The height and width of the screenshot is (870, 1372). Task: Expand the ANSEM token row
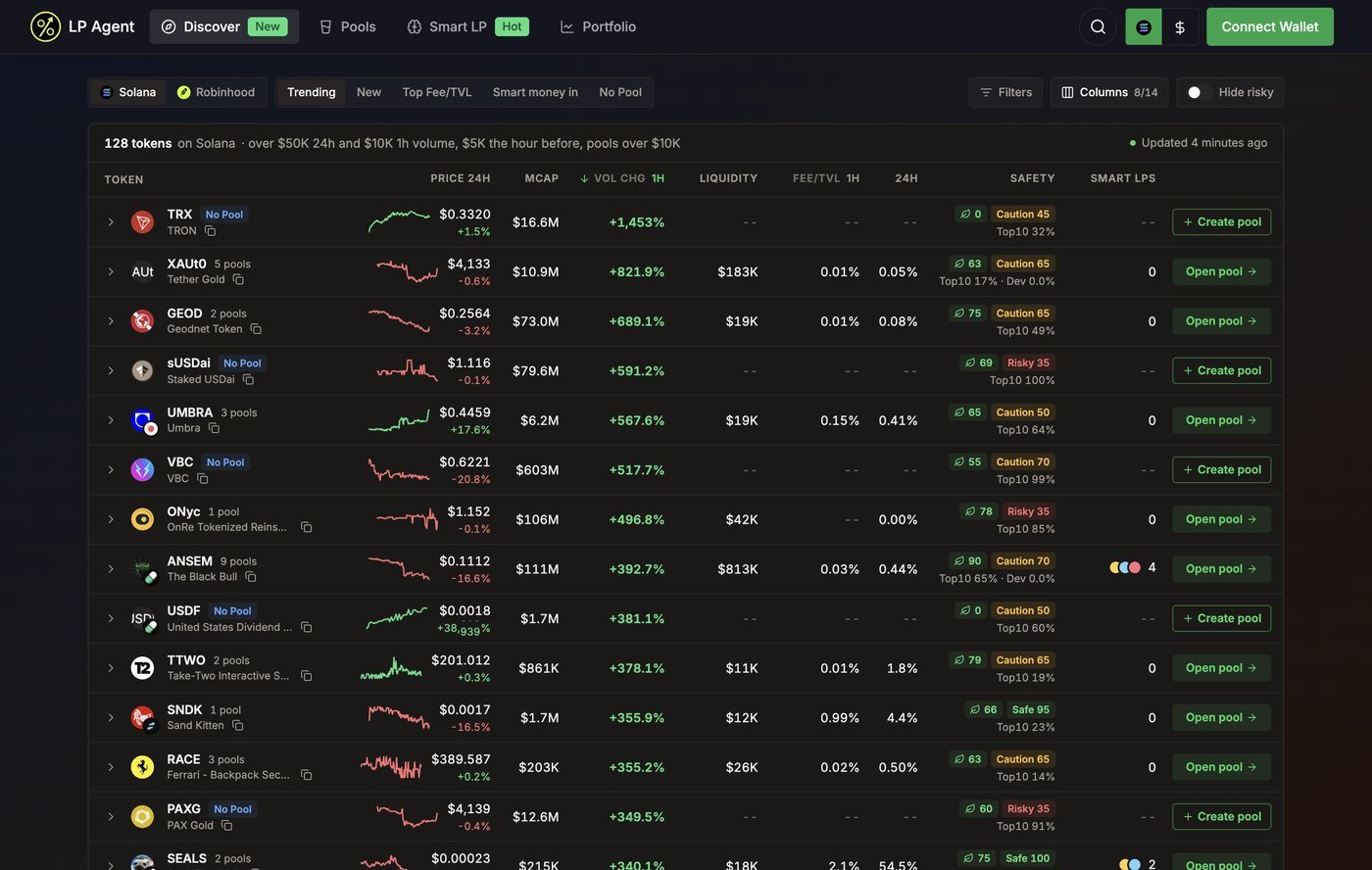pos(111,569)
